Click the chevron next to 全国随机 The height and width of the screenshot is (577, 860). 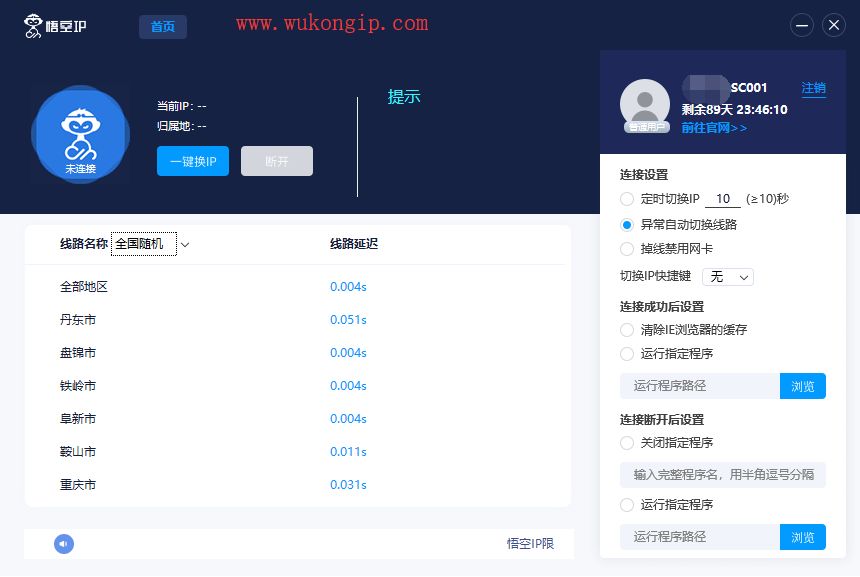tap(185, 245)
